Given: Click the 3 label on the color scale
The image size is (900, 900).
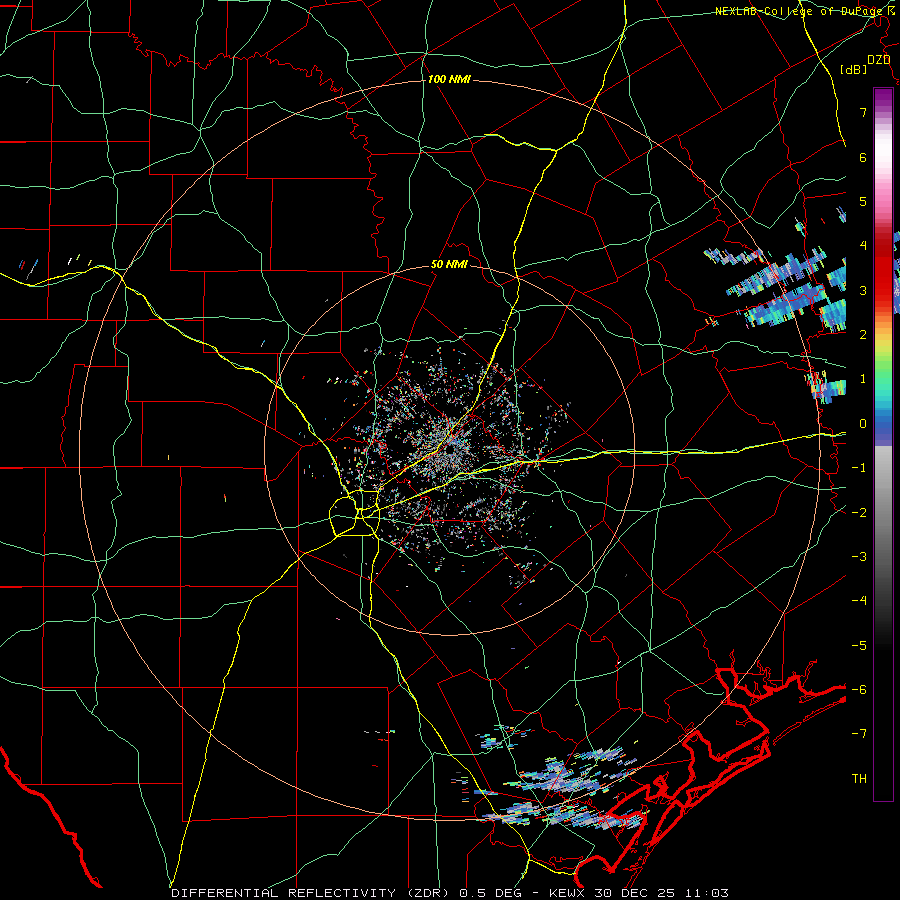Looking at the screenshot, I should click(x=863, y=290).
